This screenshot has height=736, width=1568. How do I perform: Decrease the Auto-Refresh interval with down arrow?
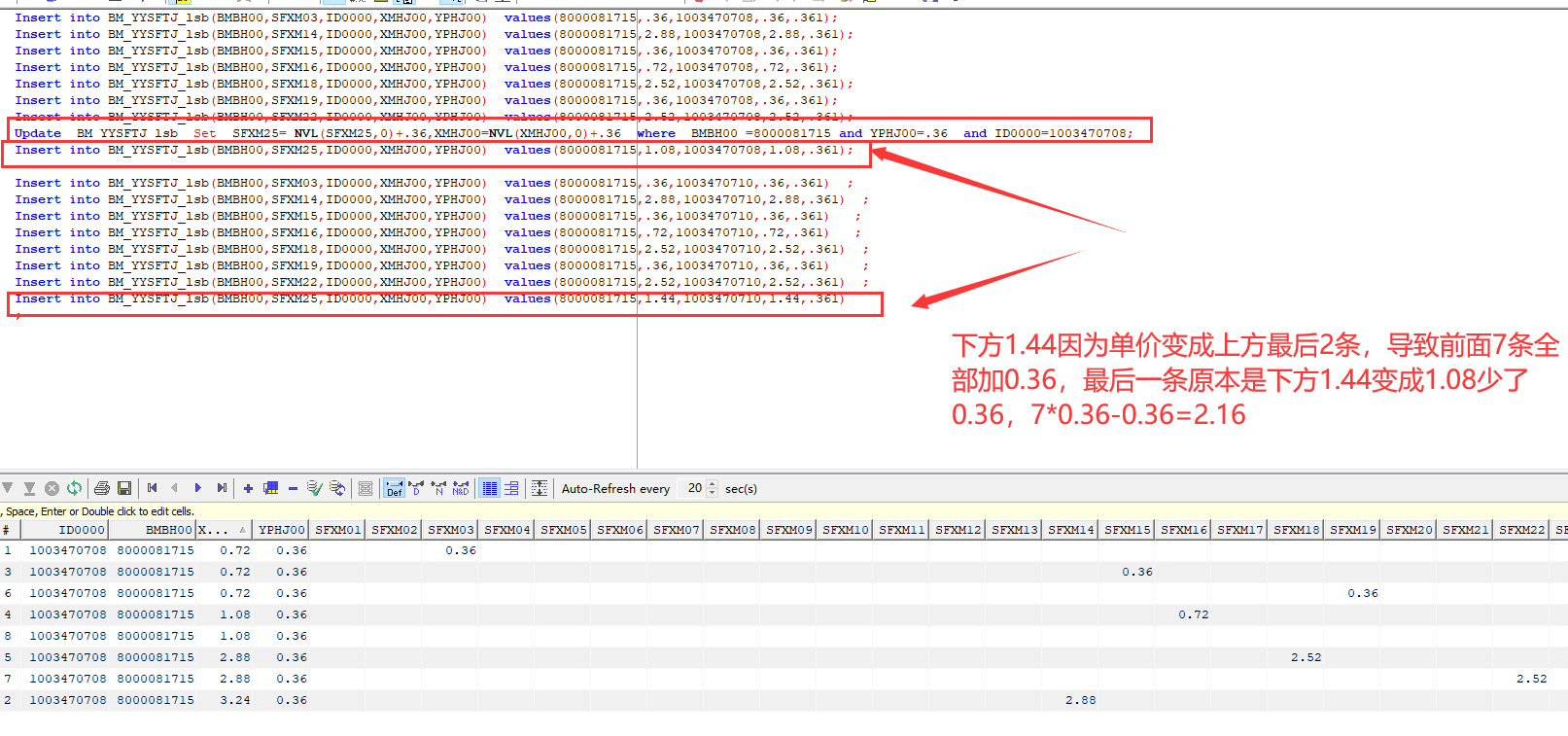(x=713, y=493)
